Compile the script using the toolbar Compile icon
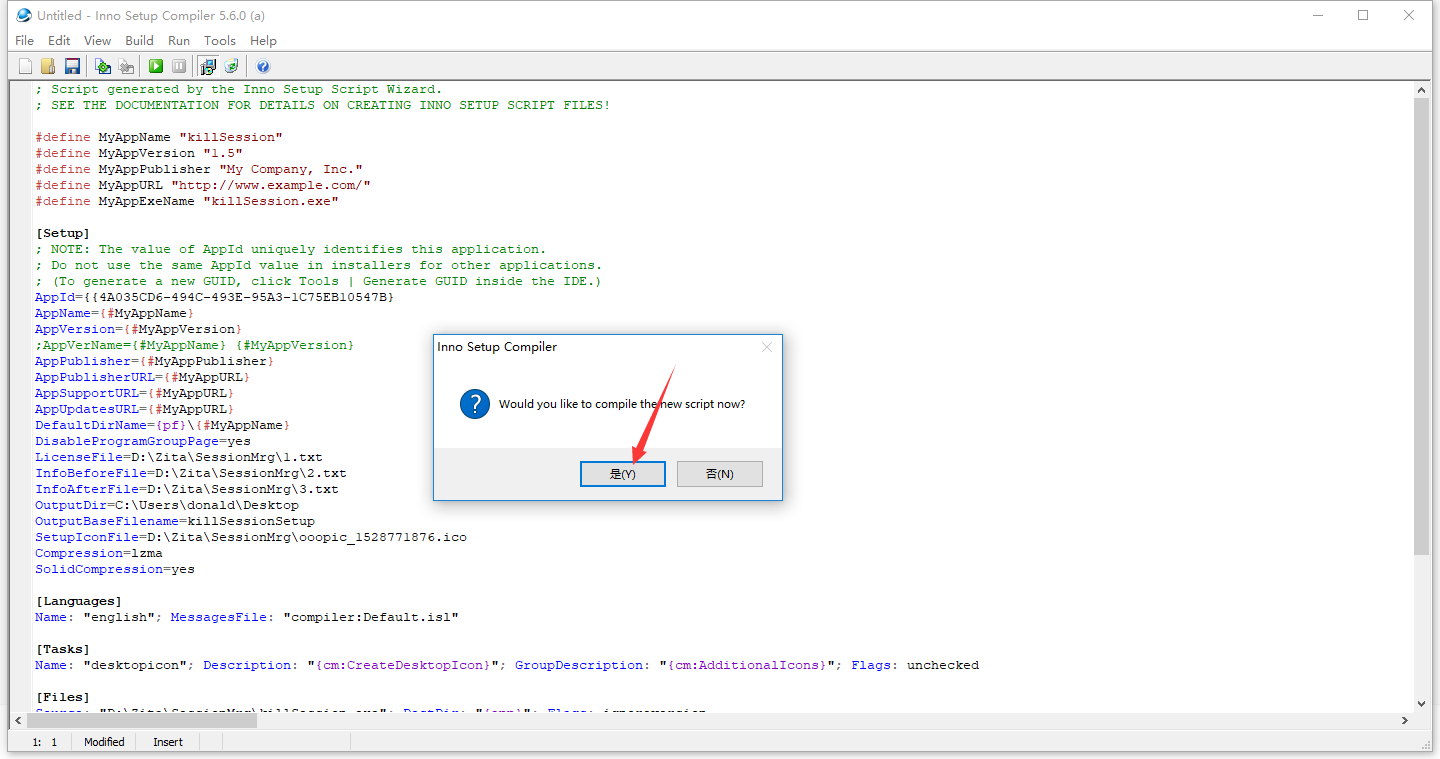 102,66
